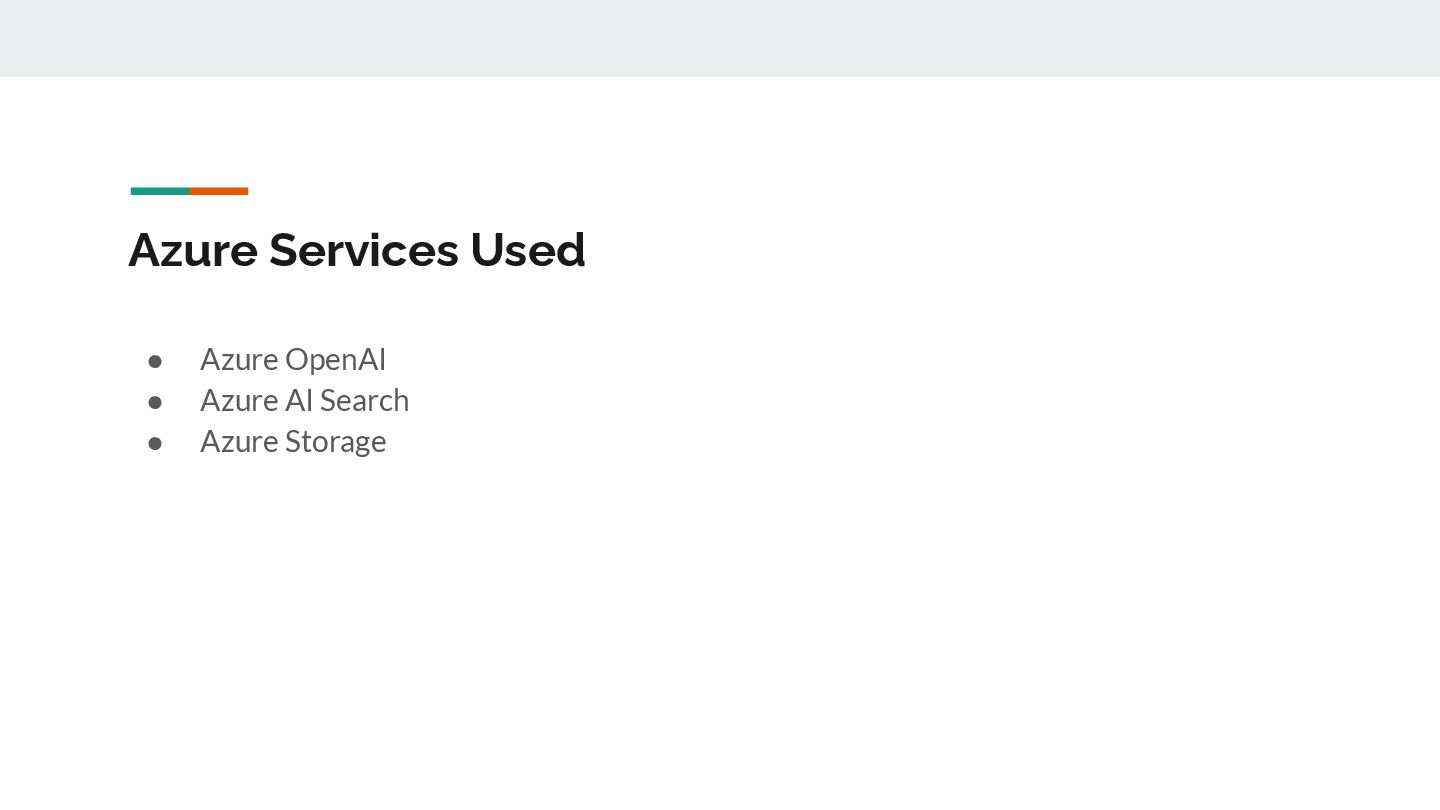This screenshot has height=810, width=1440.
Task: Select the 'Azure OpenAI' list item
Action: [293, 359]
